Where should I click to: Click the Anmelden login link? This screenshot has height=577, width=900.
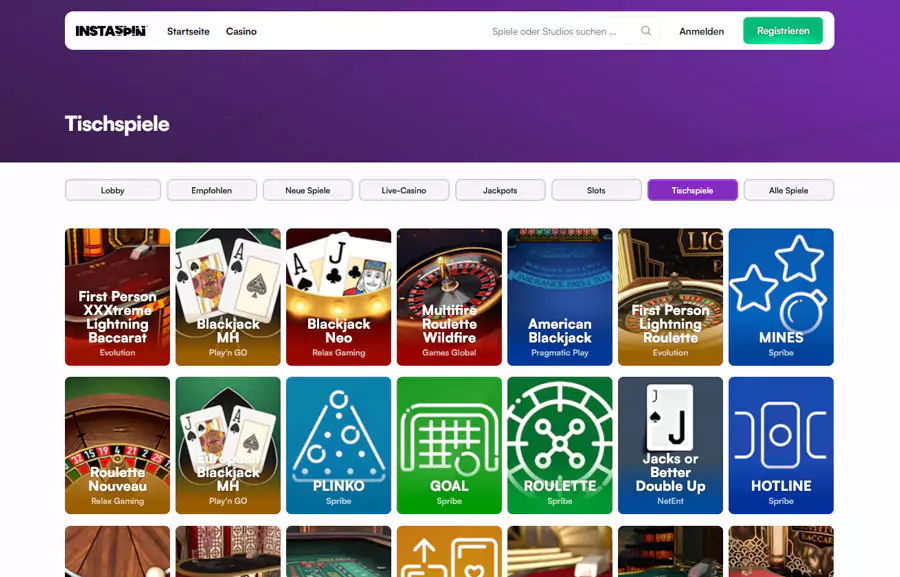pyautogui.click(x=701, y=31)
